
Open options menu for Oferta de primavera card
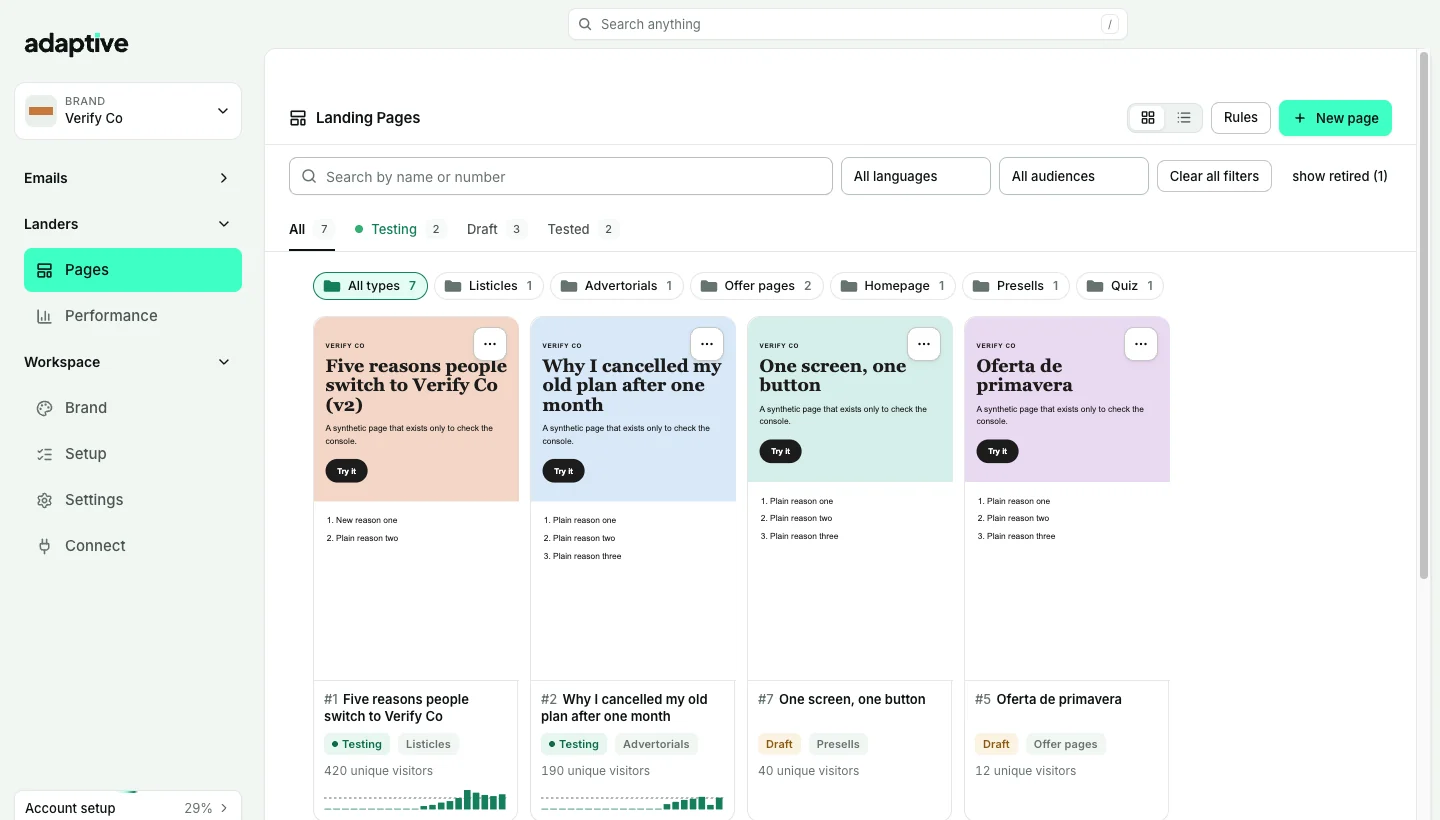pyautogui.click(x=1141, y=344)
